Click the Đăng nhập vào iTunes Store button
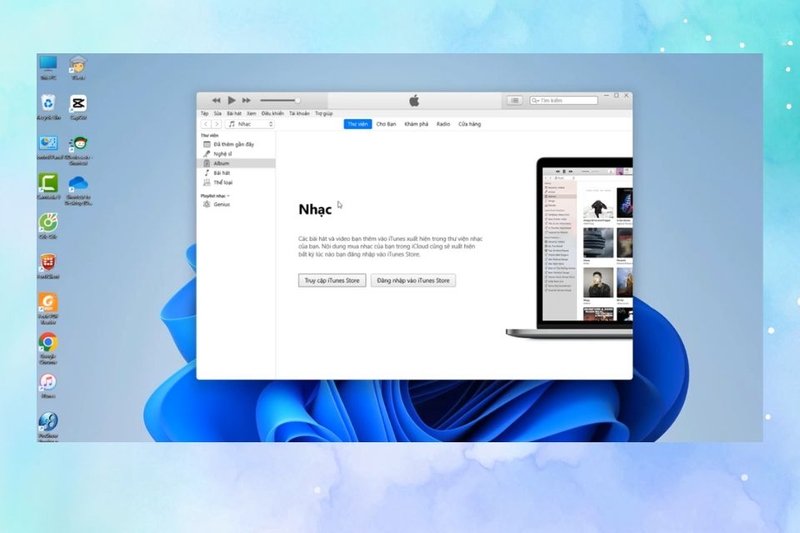The width and height of the screenshot is (800, 533). (413, 281)
